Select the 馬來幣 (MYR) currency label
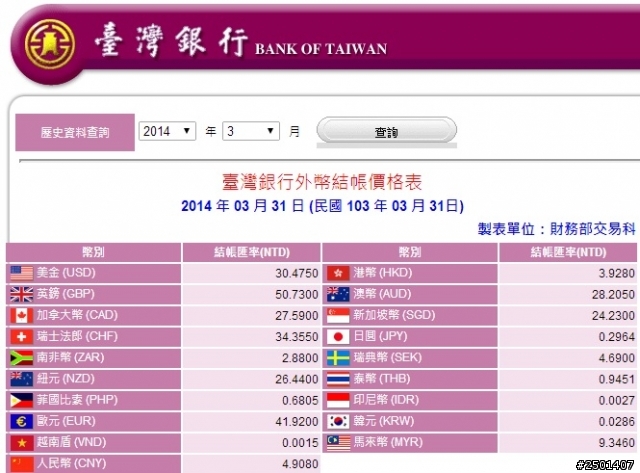 point(388,442)
